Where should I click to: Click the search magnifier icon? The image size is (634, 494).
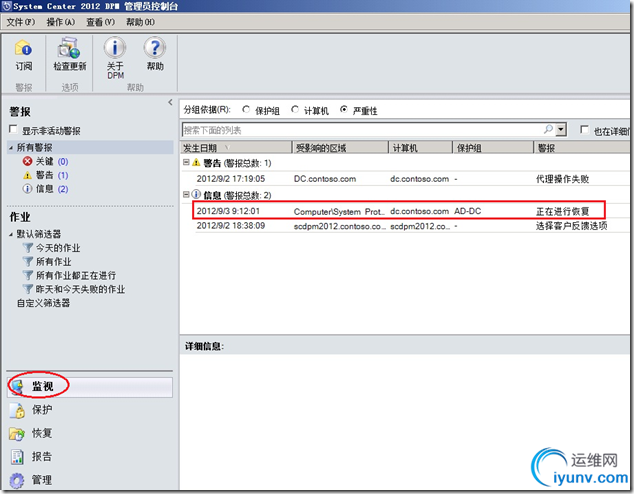pyautogui.click(x=548, y=130)
